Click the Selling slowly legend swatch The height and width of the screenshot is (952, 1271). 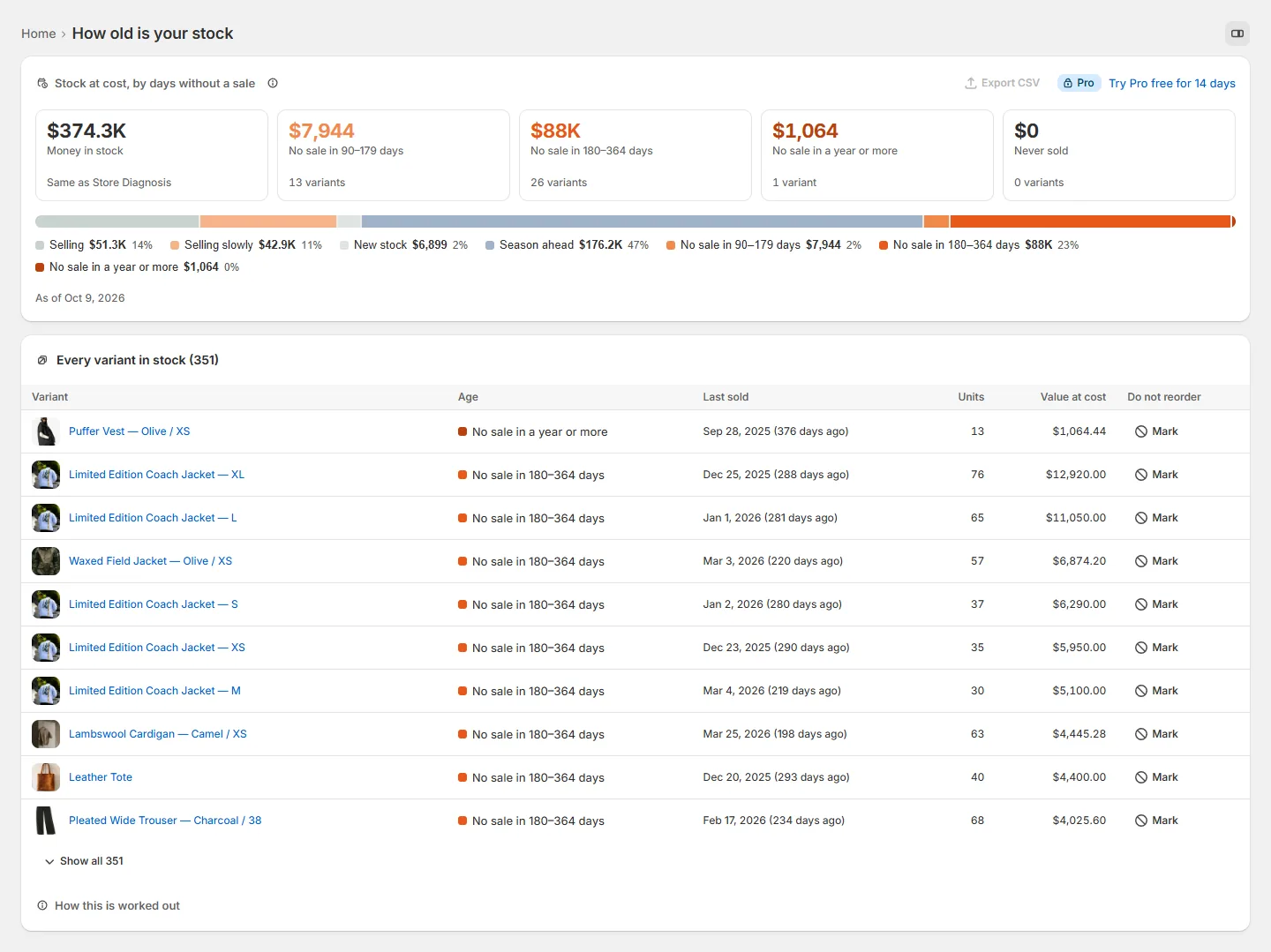tap(175, 245)
